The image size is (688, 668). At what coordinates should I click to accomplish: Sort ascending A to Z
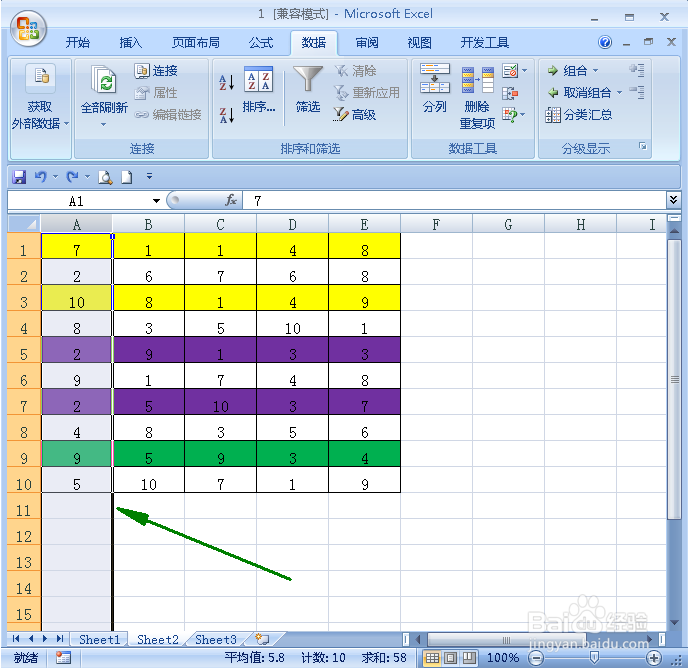click(226, 82)
